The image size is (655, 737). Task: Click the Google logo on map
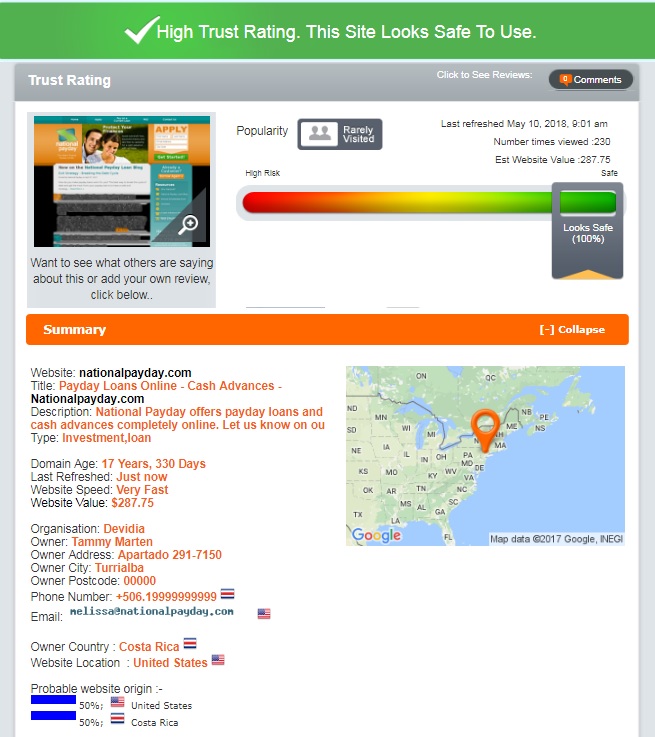click(376, 535)
